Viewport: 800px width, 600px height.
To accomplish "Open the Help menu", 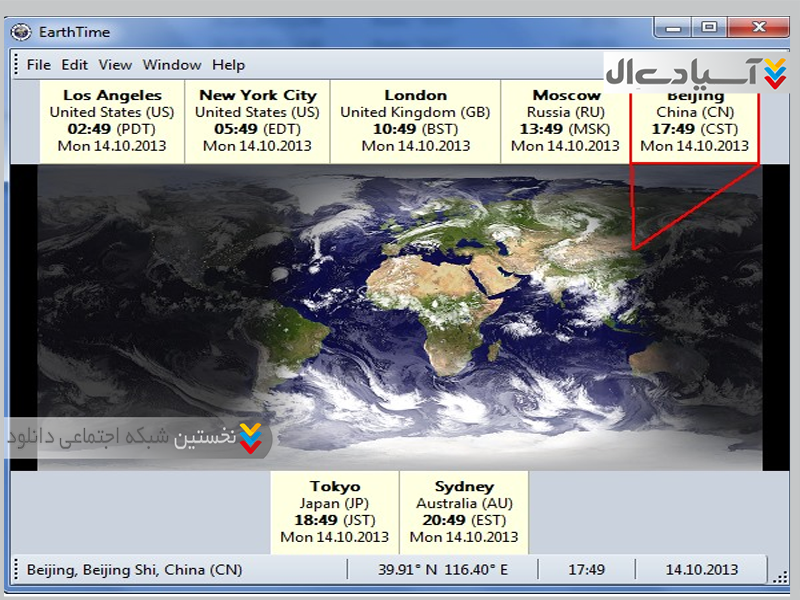I will pos(228,65).
